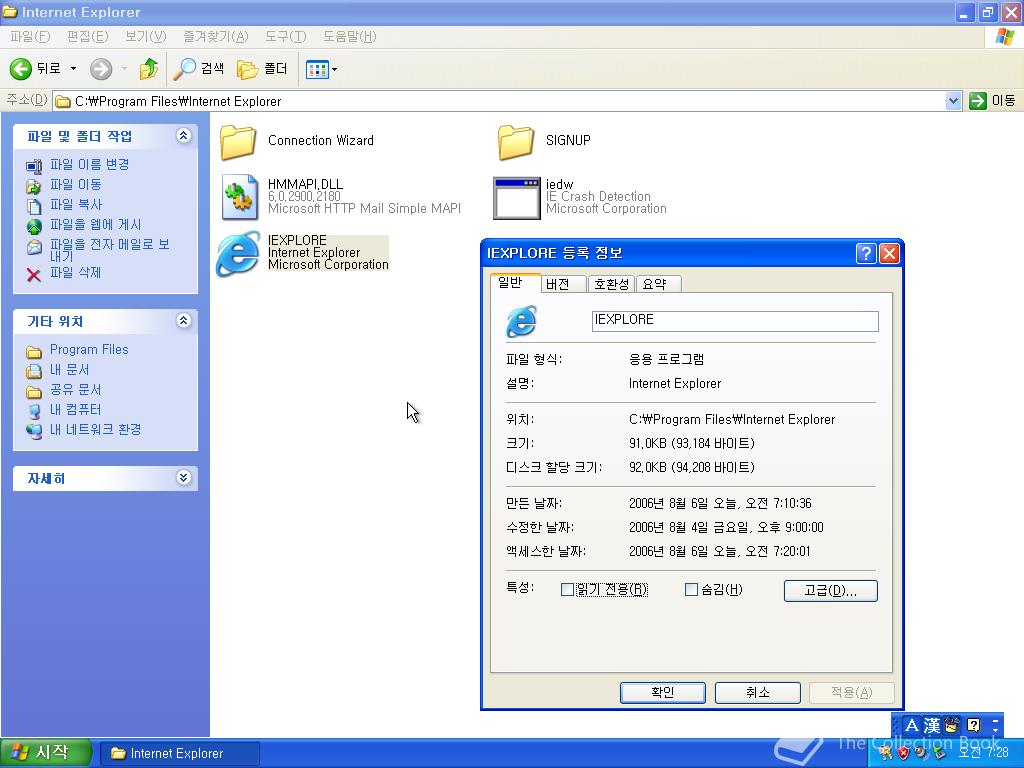Click the IEXPLORE file name field

735,321
